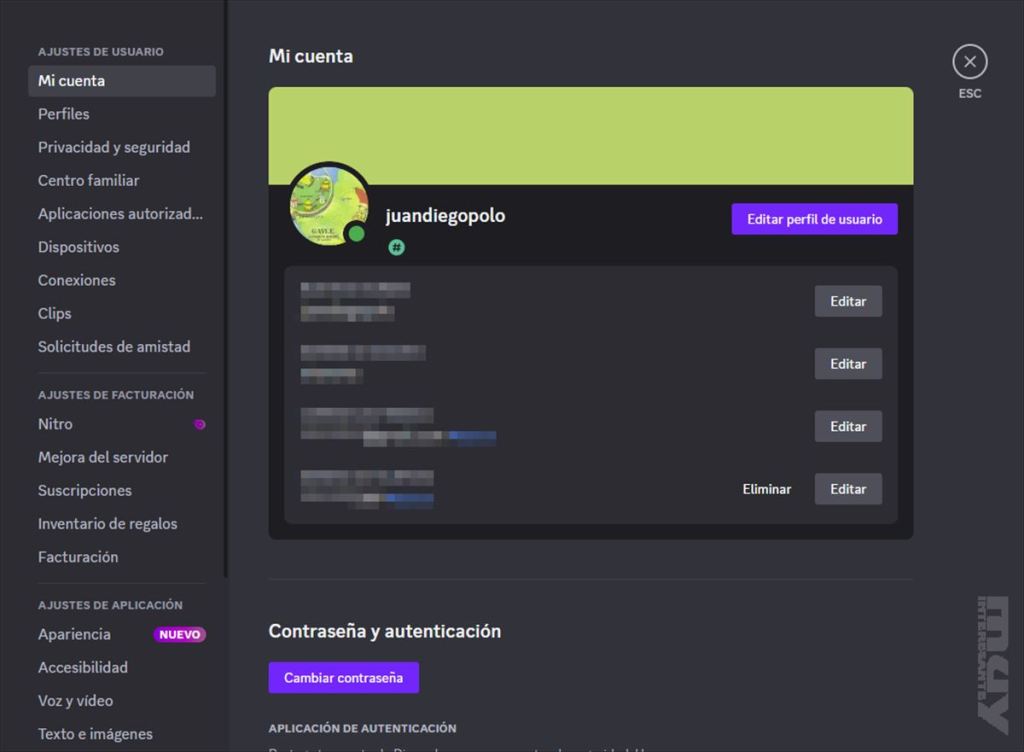Select Mi cuenta in the sidebar
Viewport: 1024px width, 752px height.
coord(122,81)
